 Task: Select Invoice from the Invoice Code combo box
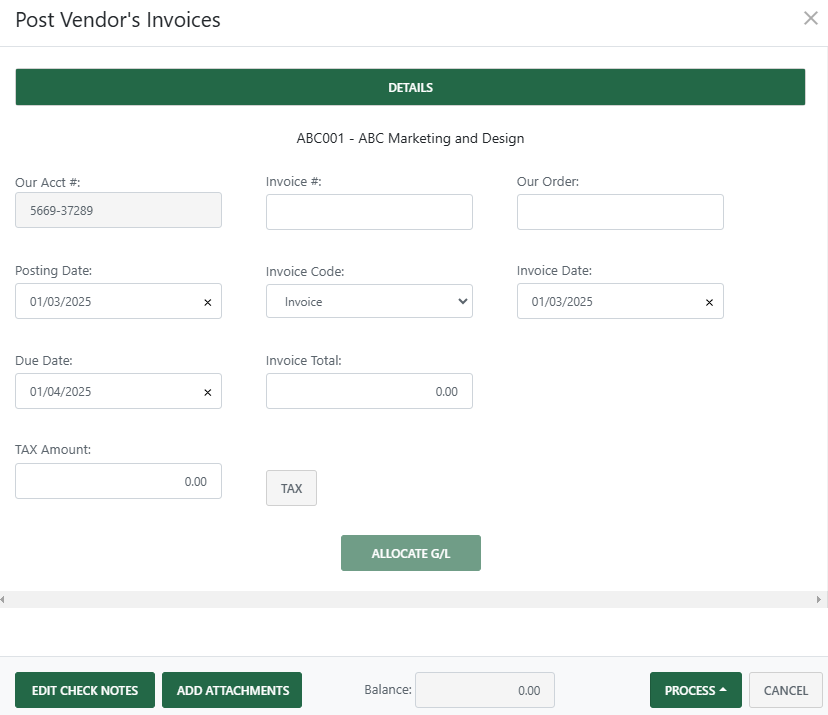tap(368, 301)
